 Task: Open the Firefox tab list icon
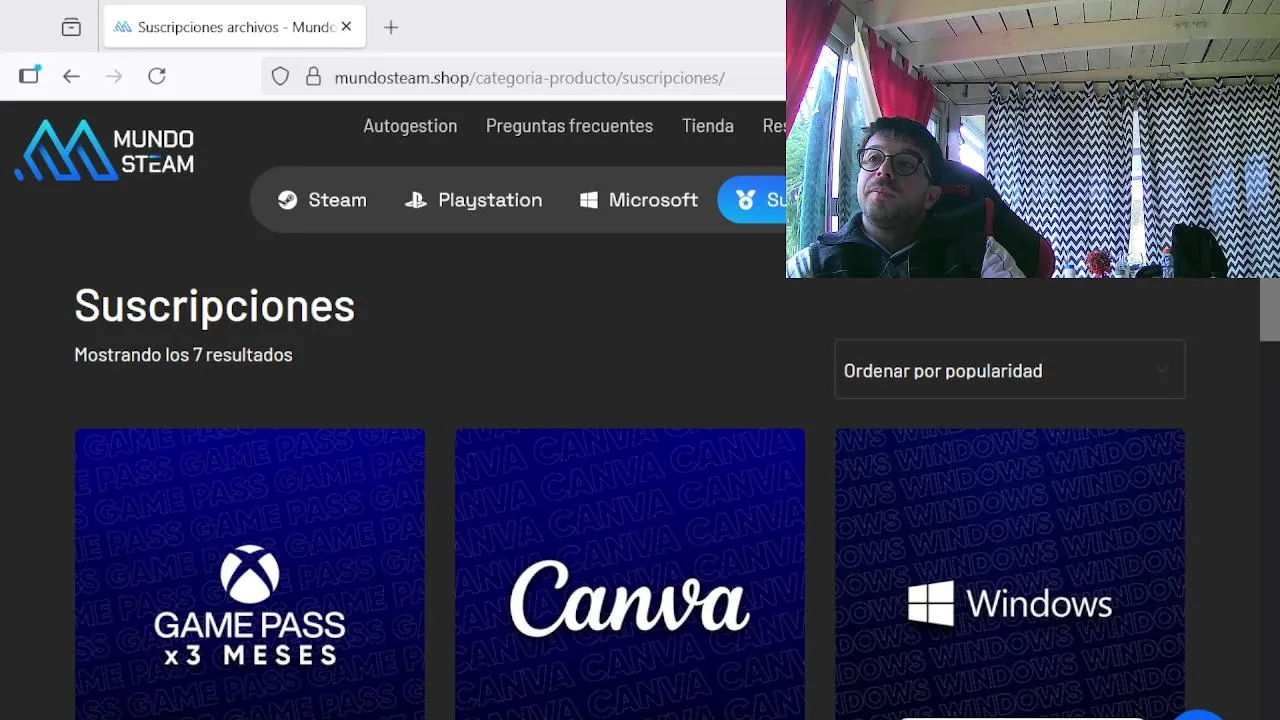point(71,27)
